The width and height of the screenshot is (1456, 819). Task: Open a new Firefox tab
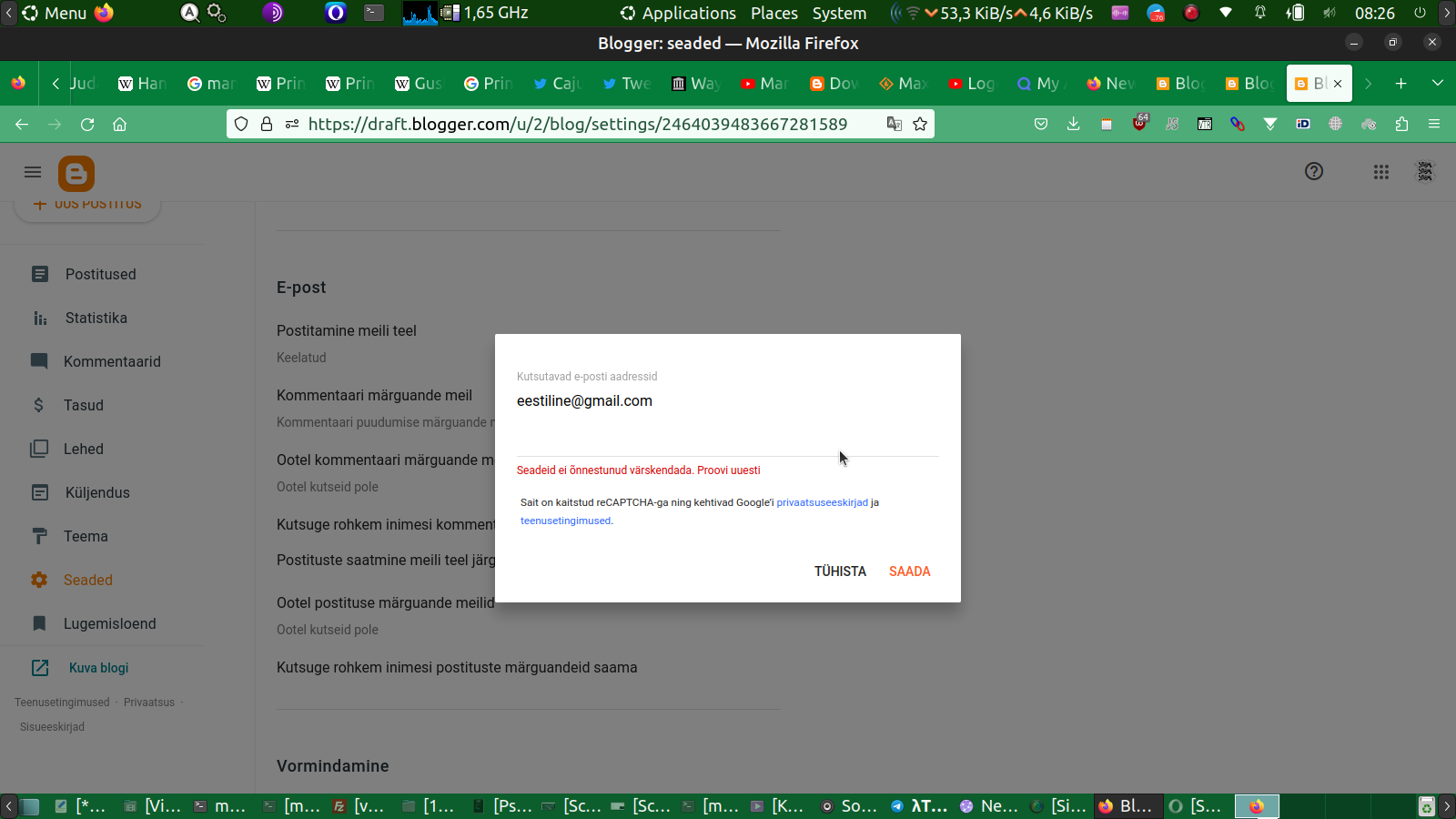[1401, 84]
